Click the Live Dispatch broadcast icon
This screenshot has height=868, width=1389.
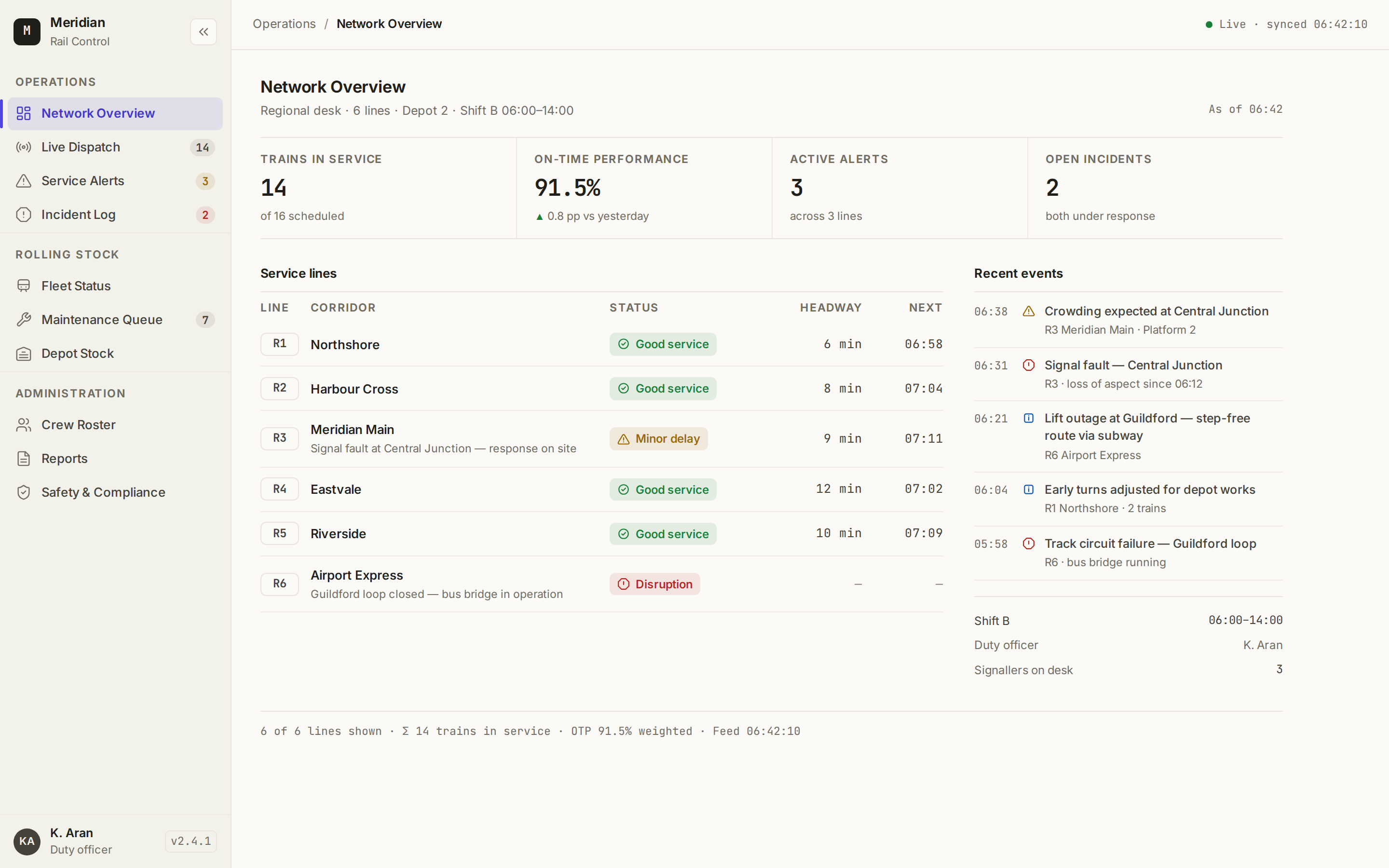pos(24,147)
